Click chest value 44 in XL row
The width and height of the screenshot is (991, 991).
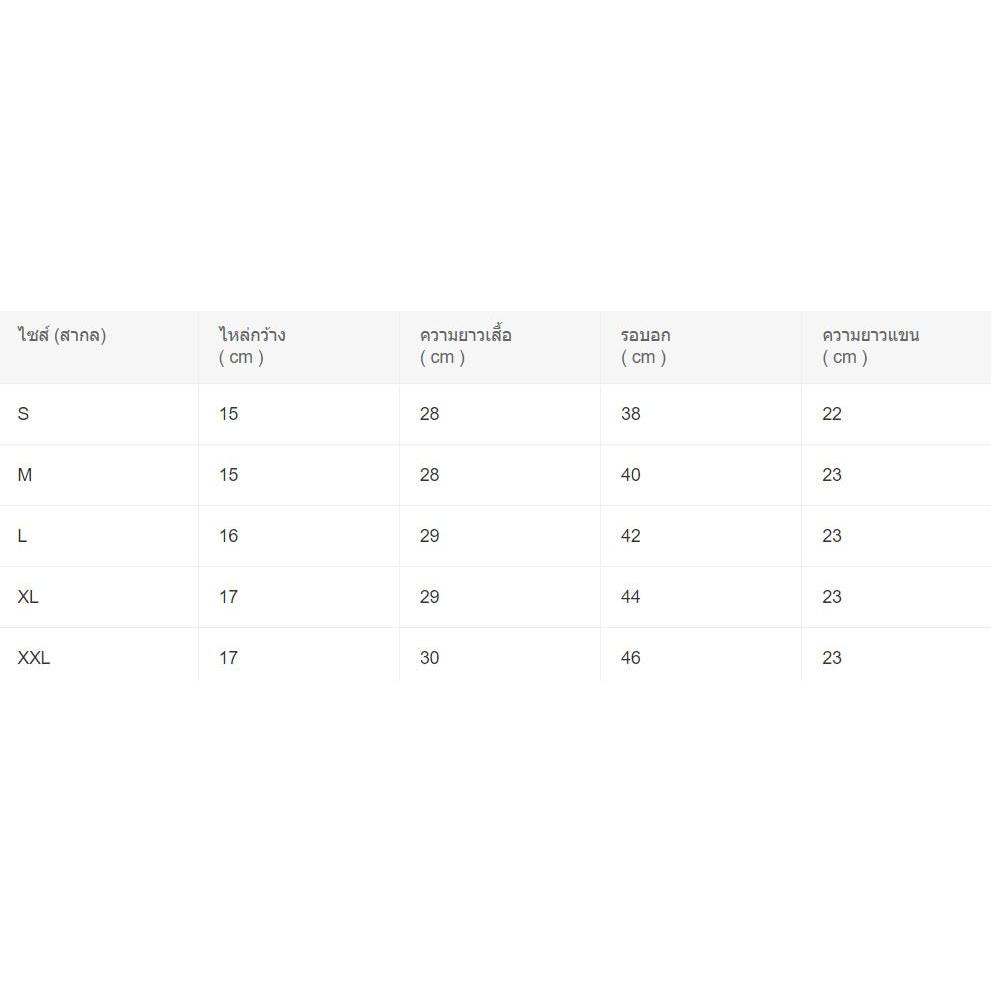(631, 597)
